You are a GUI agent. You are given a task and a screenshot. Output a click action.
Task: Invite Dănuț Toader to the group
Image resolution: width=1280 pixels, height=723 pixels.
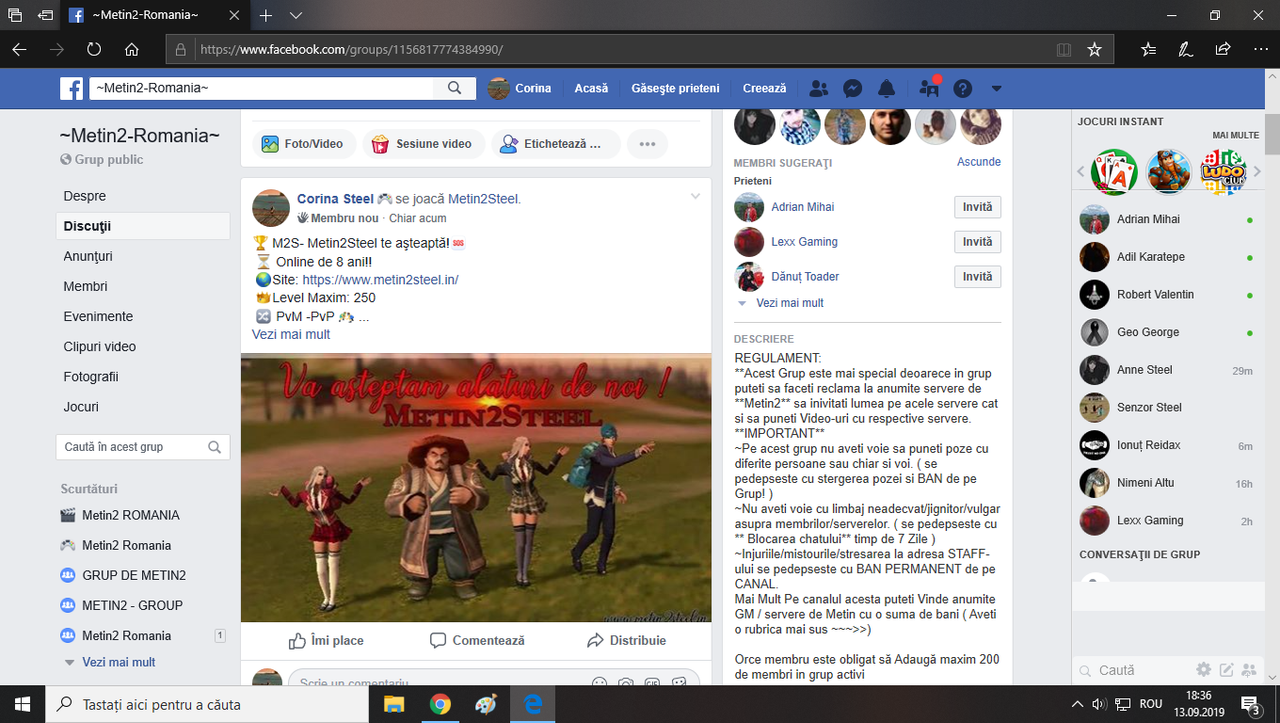click(x=977, y=277)
